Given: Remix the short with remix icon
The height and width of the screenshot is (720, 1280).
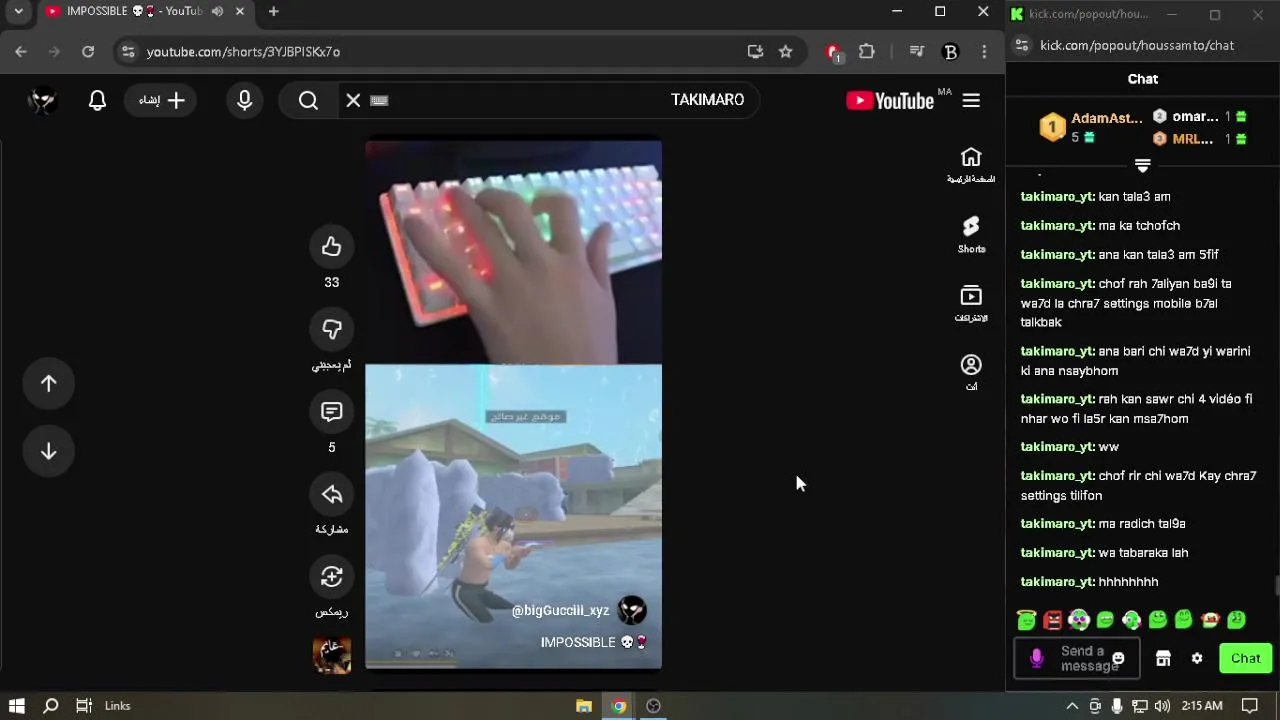Looking at the screenshot, I should click(332, 577).
